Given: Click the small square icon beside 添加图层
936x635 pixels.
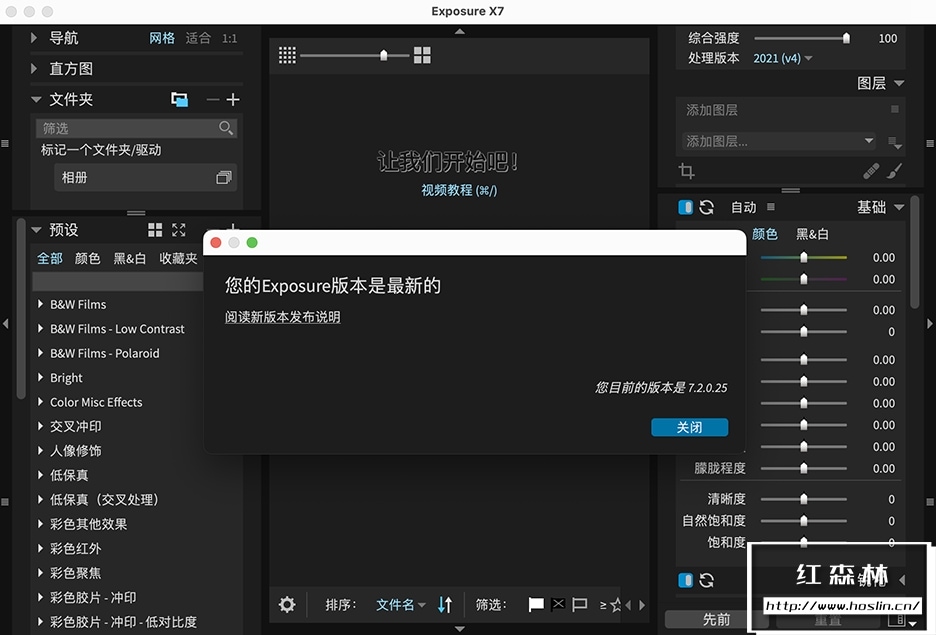Looking at the screenshot, I should point(894,109).
